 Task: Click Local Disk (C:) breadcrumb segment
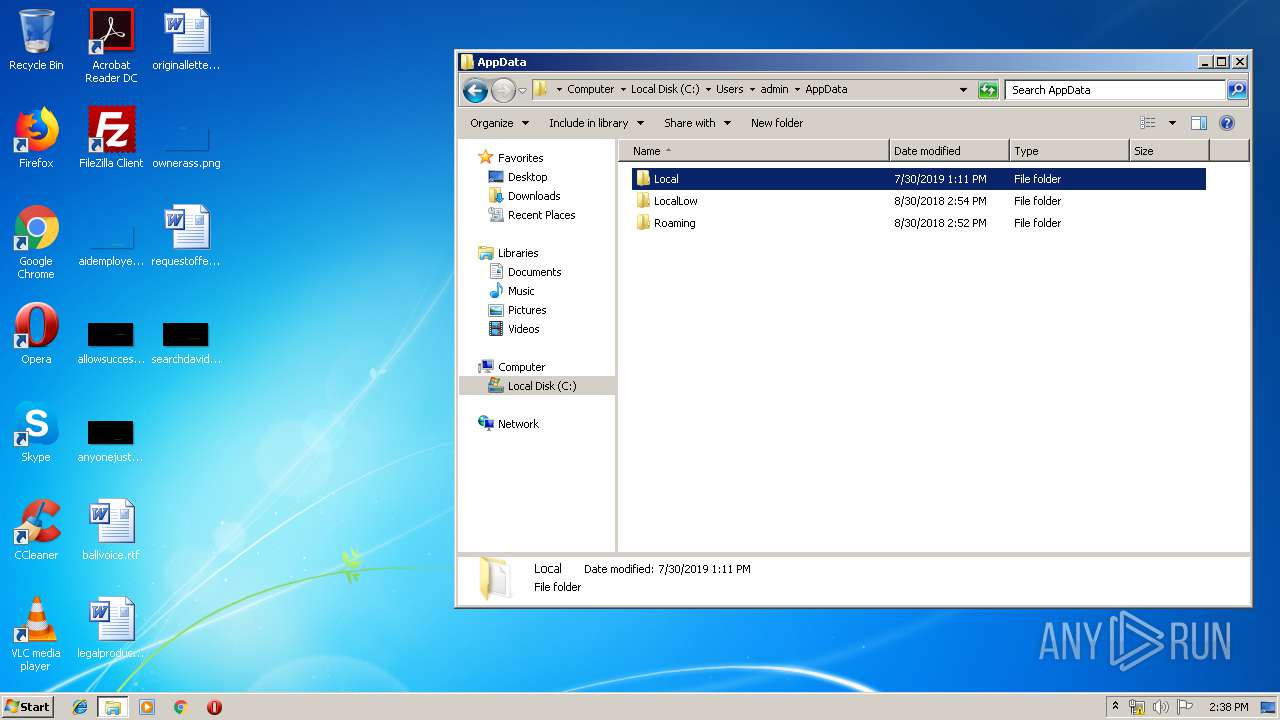tap(665, 90)
